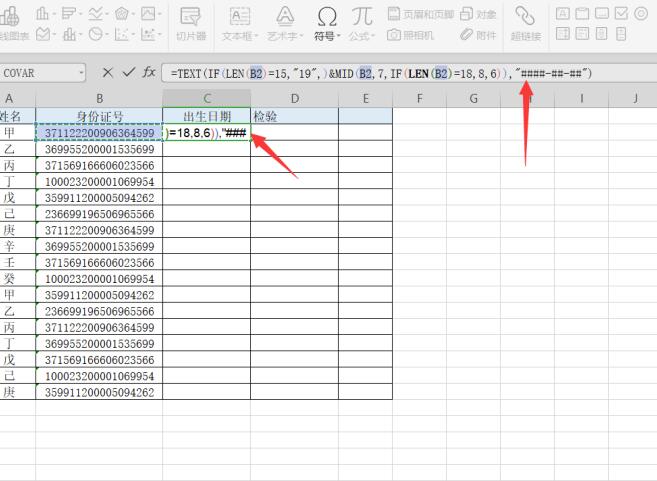Open the fx insert function dialog
Image resolution: width=657 pixels, height=481 pixels.
click(149, 72)
